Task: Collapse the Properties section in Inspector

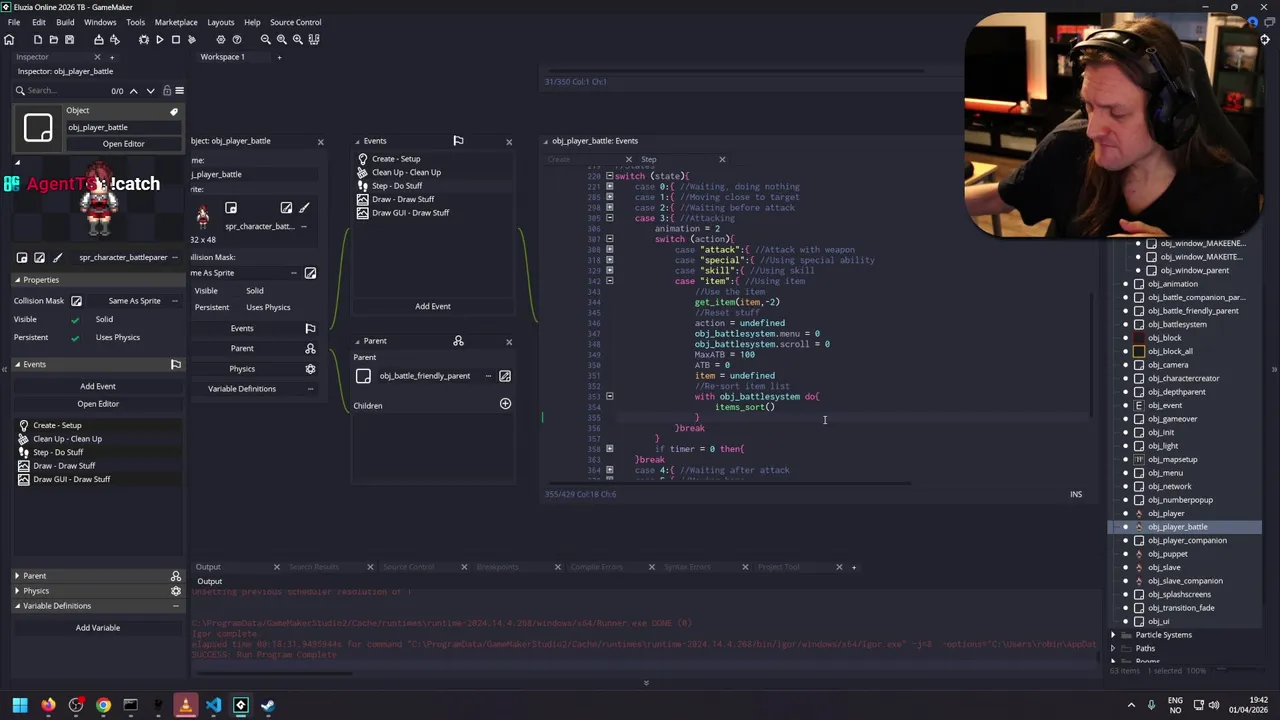Action: [17, 280]
